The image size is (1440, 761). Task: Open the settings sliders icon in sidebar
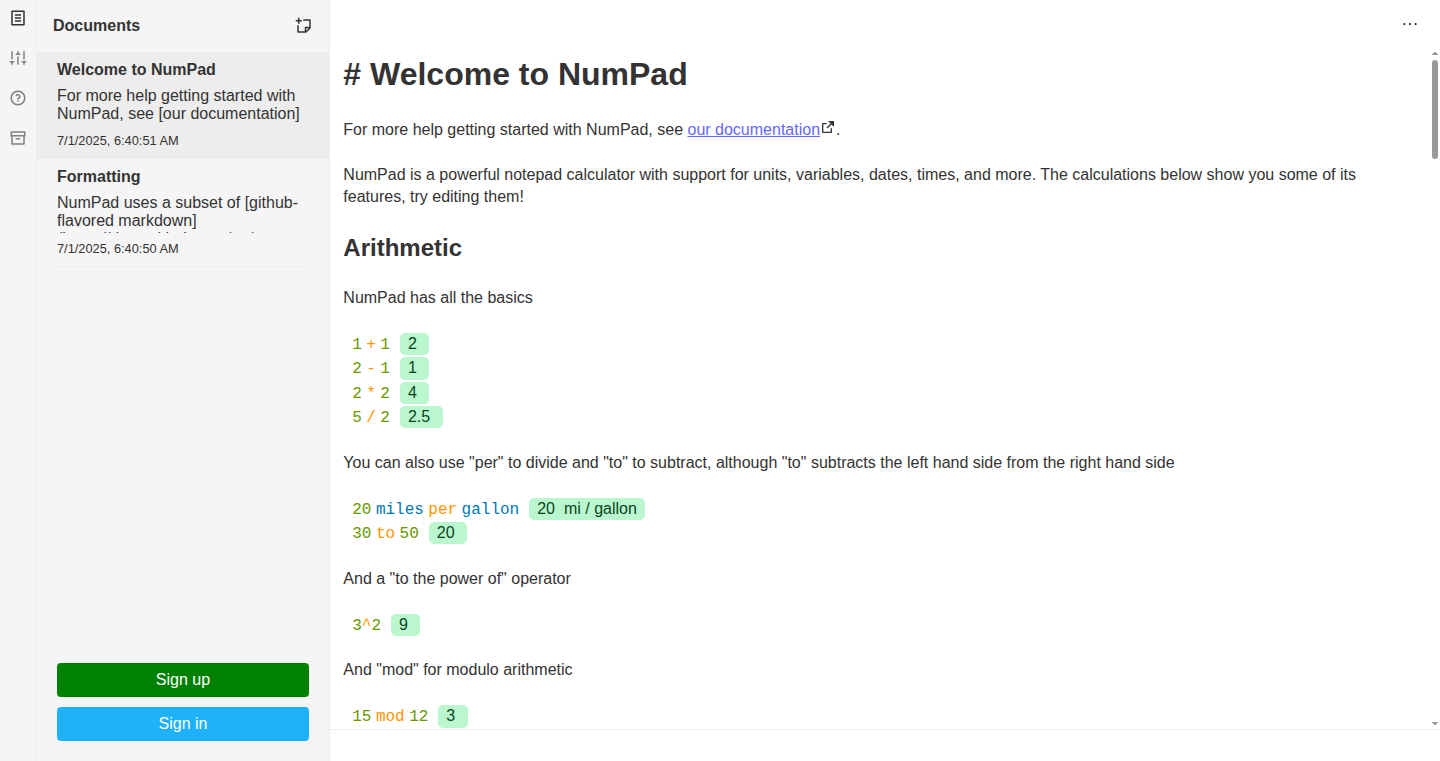[x=18, y=58]
